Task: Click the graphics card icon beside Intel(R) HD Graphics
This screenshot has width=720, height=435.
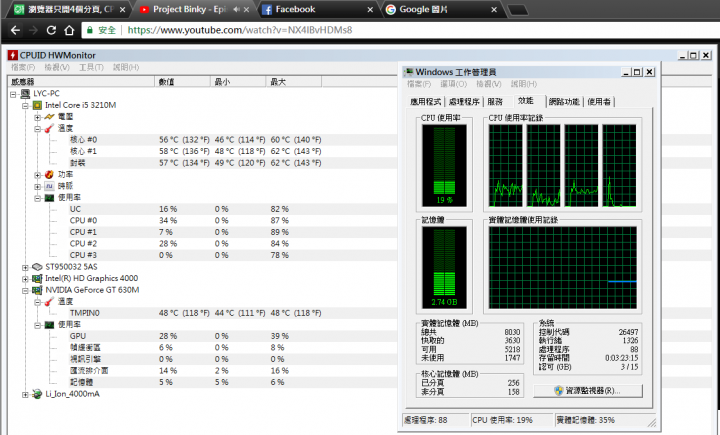Action: coord(37,278)
